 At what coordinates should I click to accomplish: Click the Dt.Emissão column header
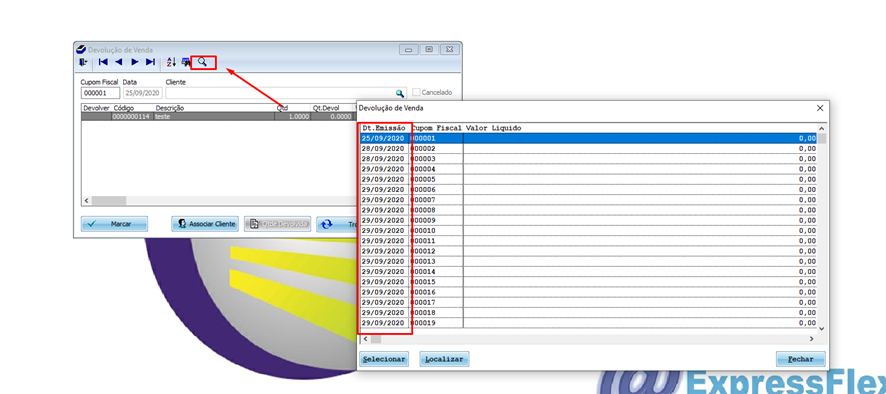(x=384, y=128)
